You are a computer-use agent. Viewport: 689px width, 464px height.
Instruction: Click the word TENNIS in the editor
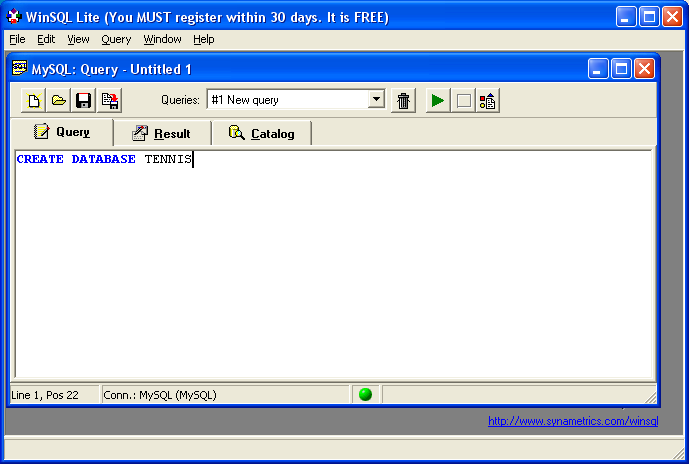tap(168, 159)
